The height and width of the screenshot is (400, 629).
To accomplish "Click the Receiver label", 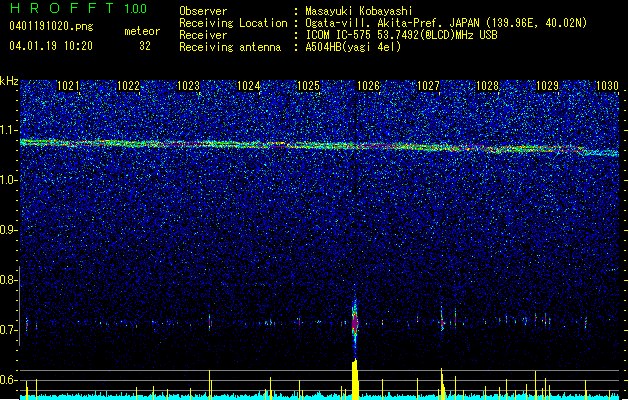I will click(203, 35).
